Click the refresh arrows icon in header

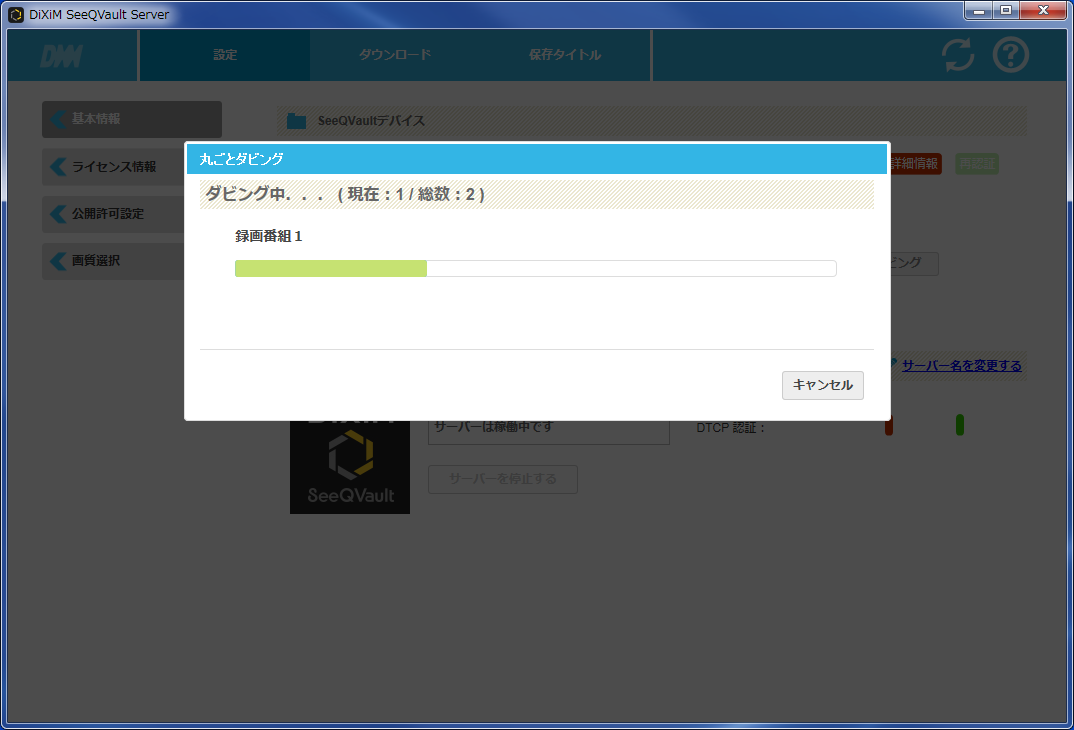tap(958, 55)
